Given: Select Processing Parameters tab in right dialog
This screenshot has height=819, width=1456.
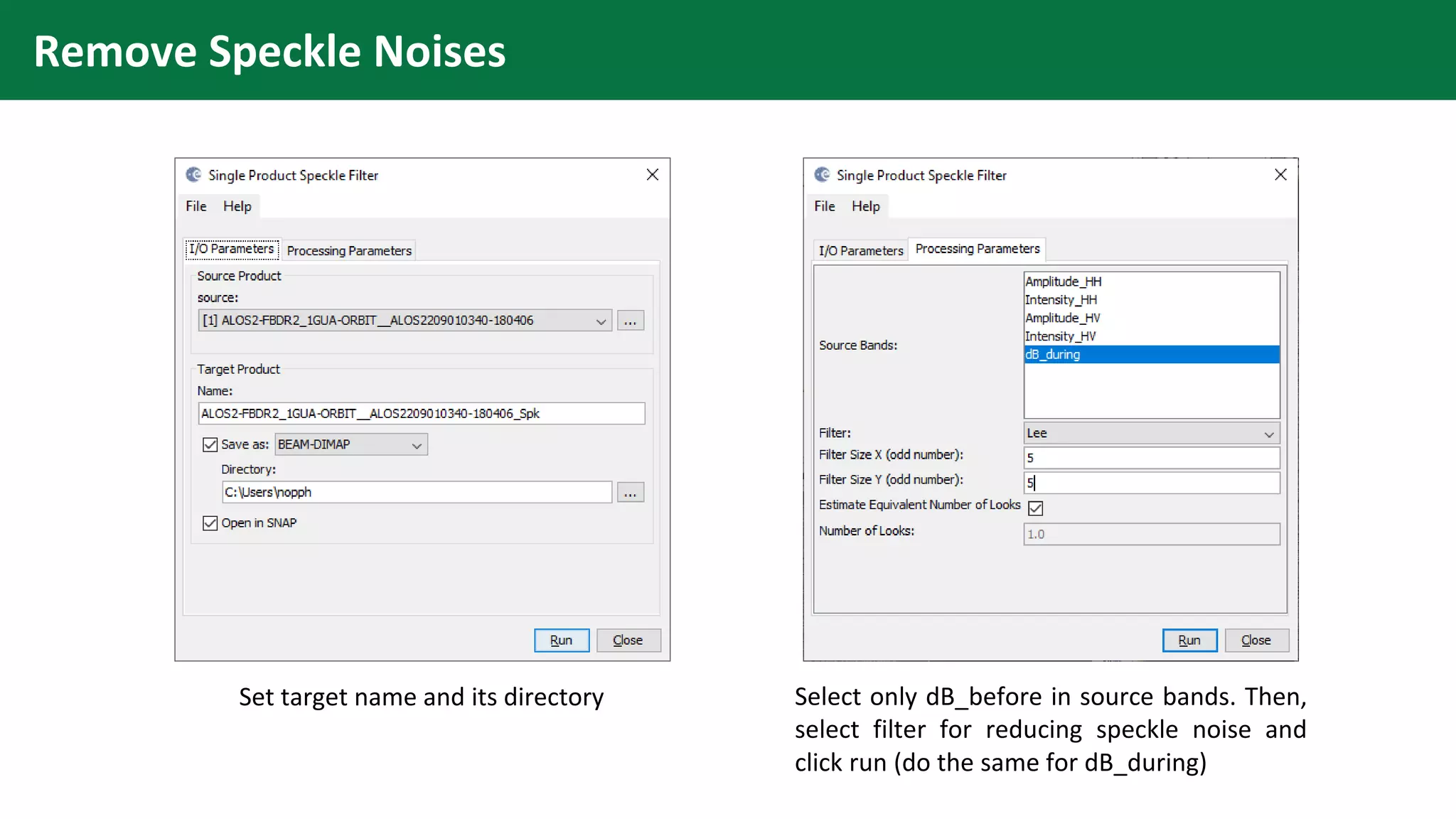Looking at the screenshot, I should 978,249.
